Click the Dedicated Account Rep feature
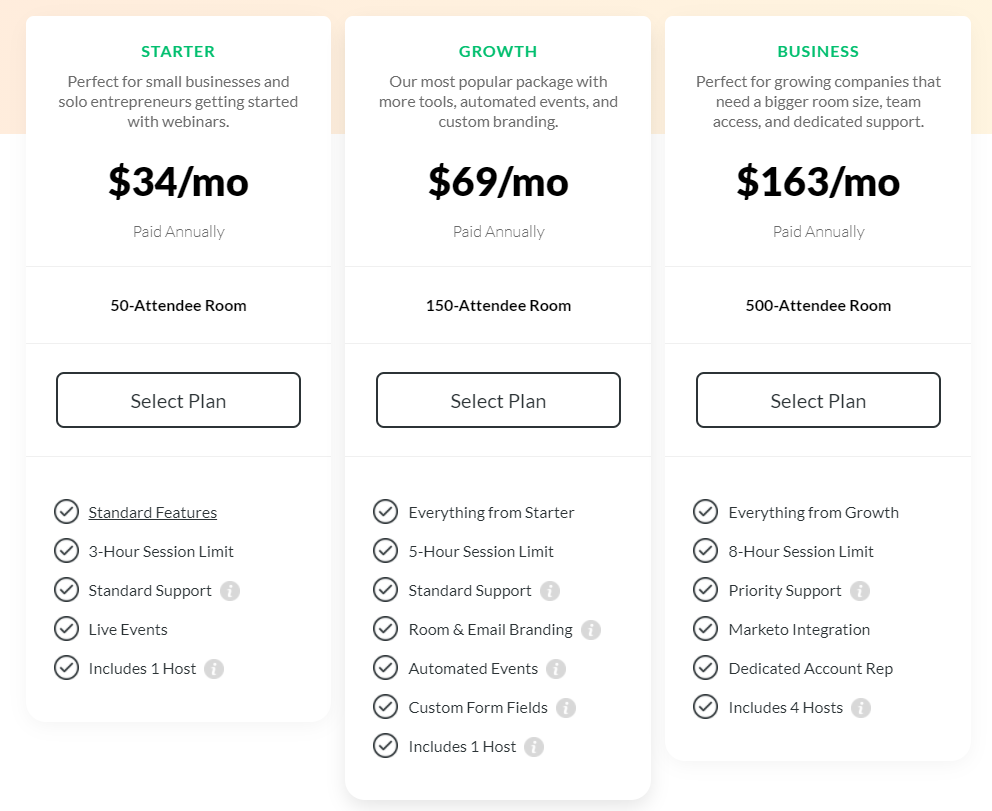The height and width of the screenshot is (811, 992). pos(810,669)
